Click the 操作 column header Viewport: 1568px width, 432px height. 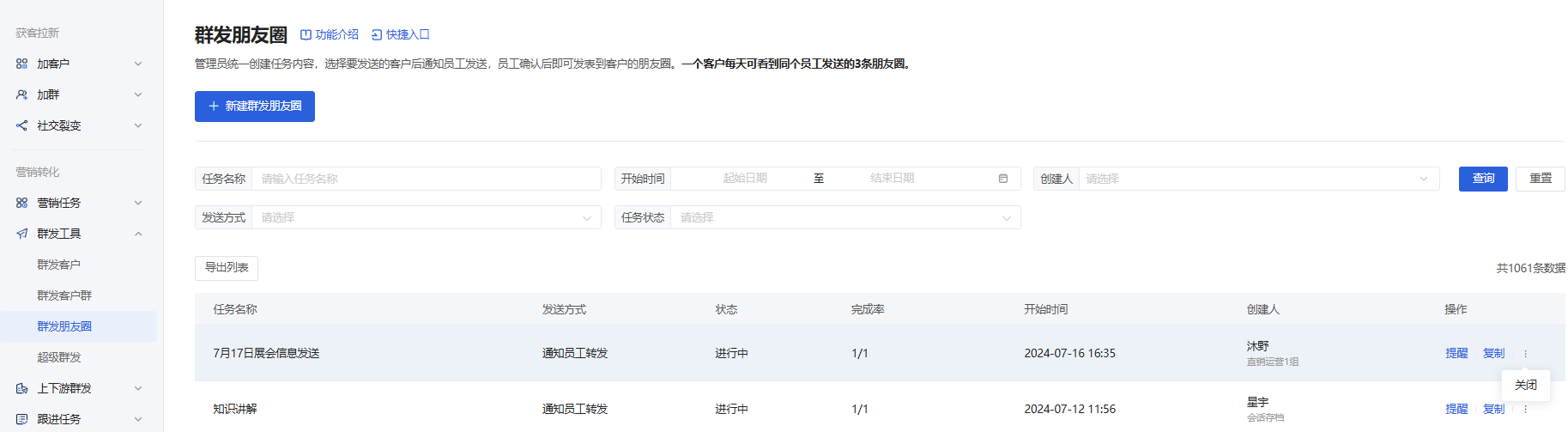(x=1456, y=310)
